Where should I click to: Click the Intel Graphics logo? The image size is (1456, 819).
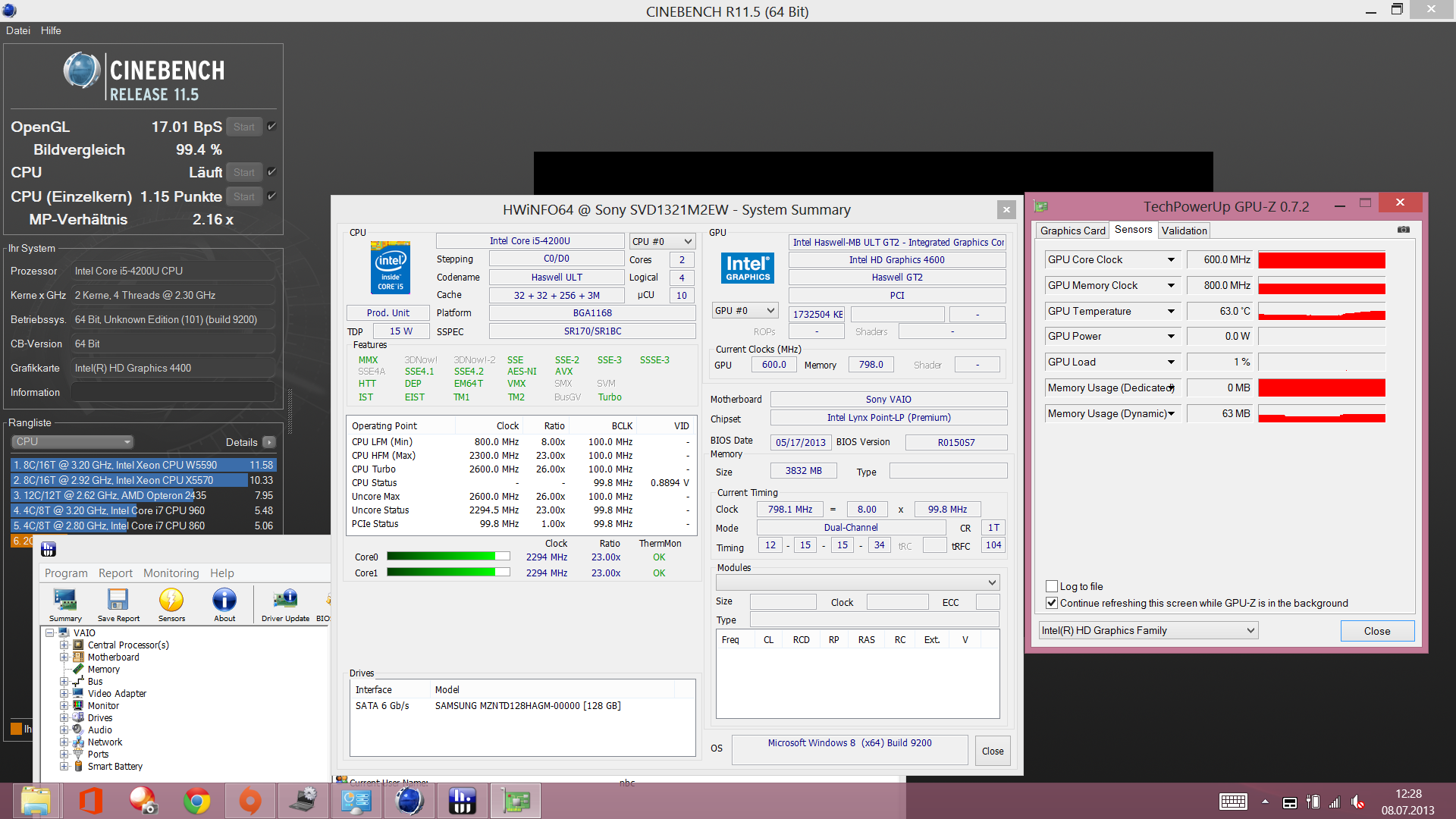click(x=748, y=268)
